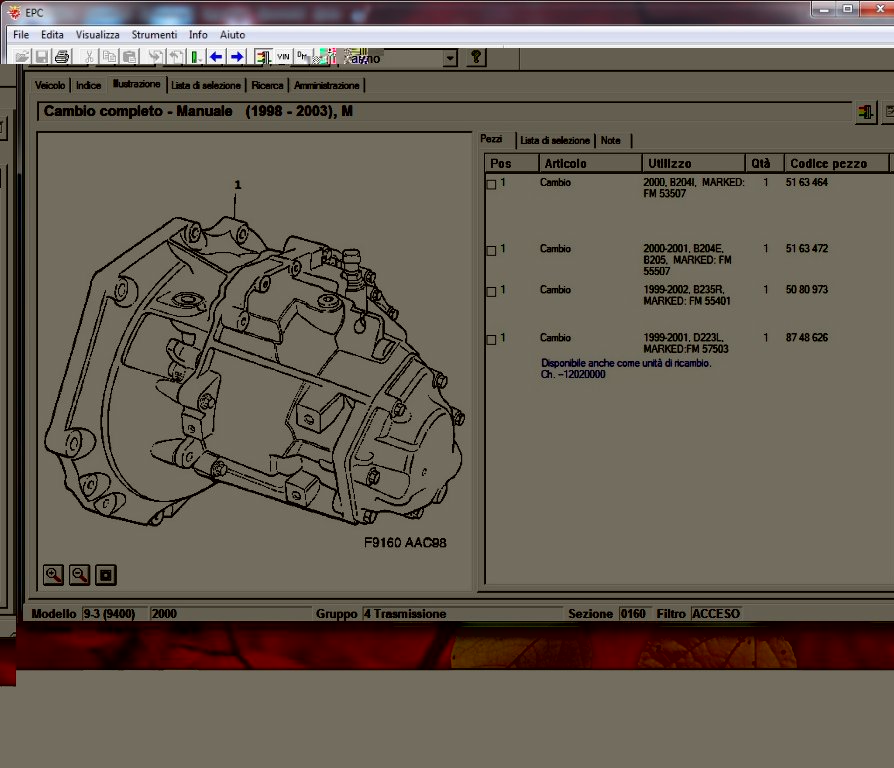Click the Articolo column header
894x768 pixels.
(x=590, y=164)
